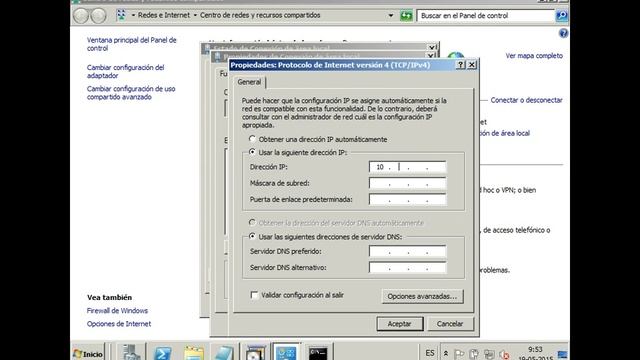
Task: Expand the Centro de redes breadcrumb arrow
Action: [x=195, y=16]
